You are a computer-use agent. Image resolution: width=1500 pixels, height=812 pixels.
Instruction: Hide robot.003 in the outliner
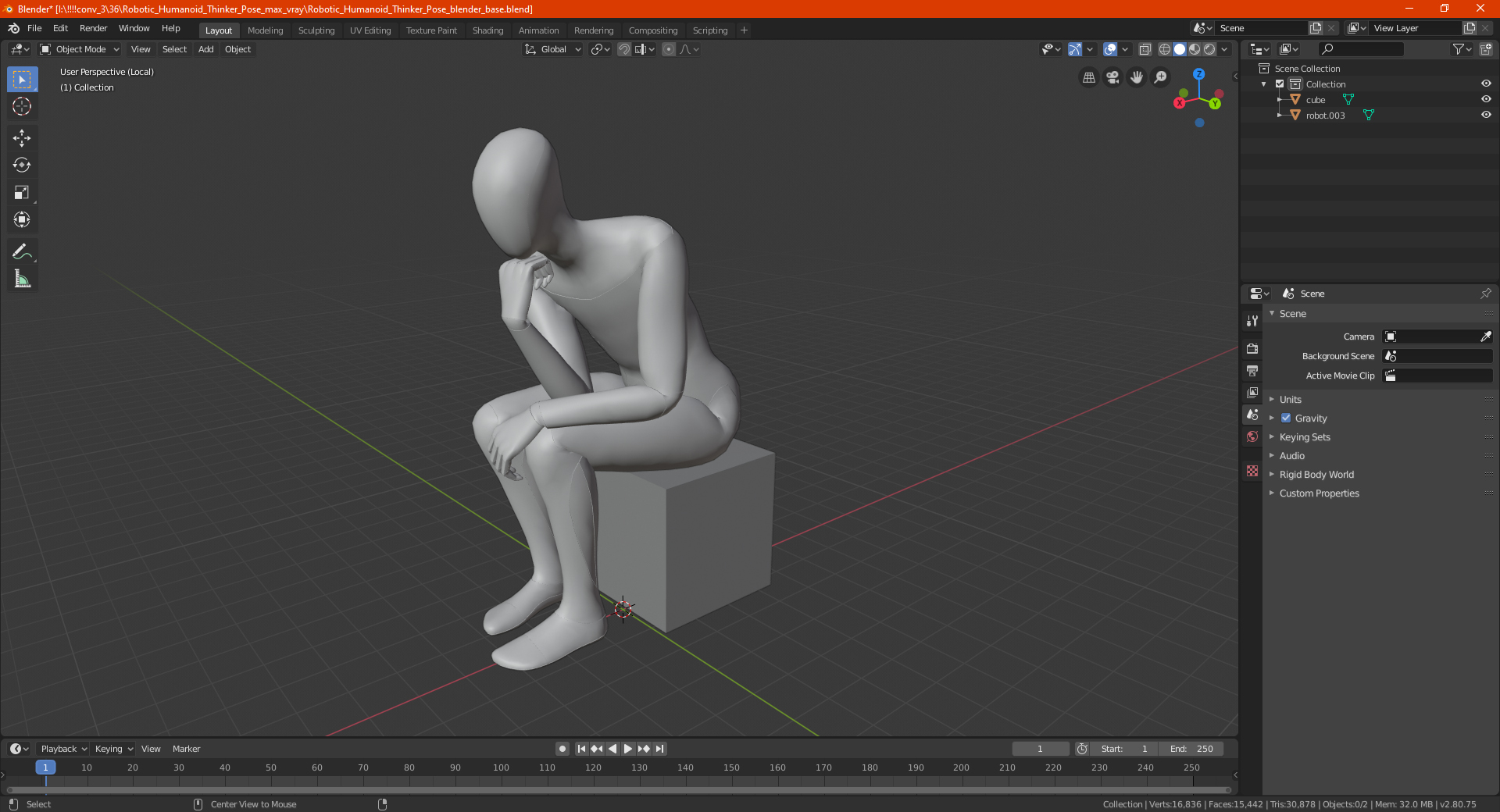tap(1486, 115)
